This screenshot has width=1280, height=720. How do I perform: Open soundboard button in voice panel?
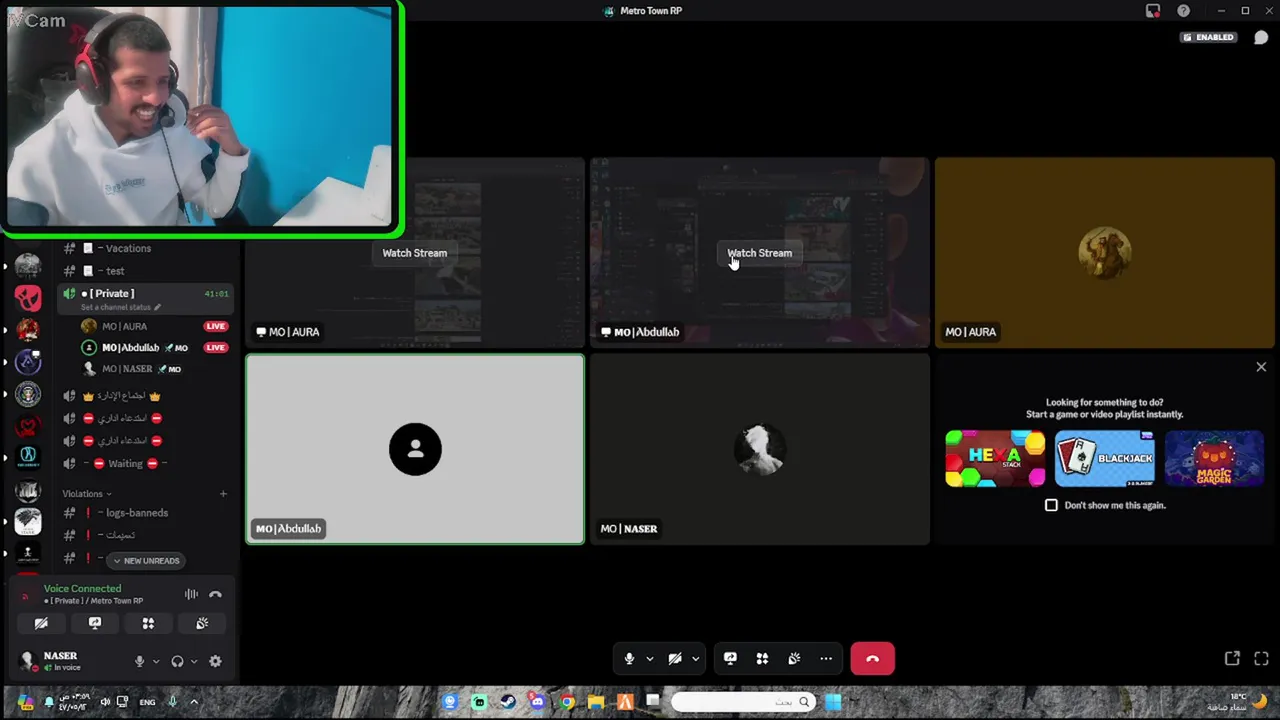tap(202, 623)
